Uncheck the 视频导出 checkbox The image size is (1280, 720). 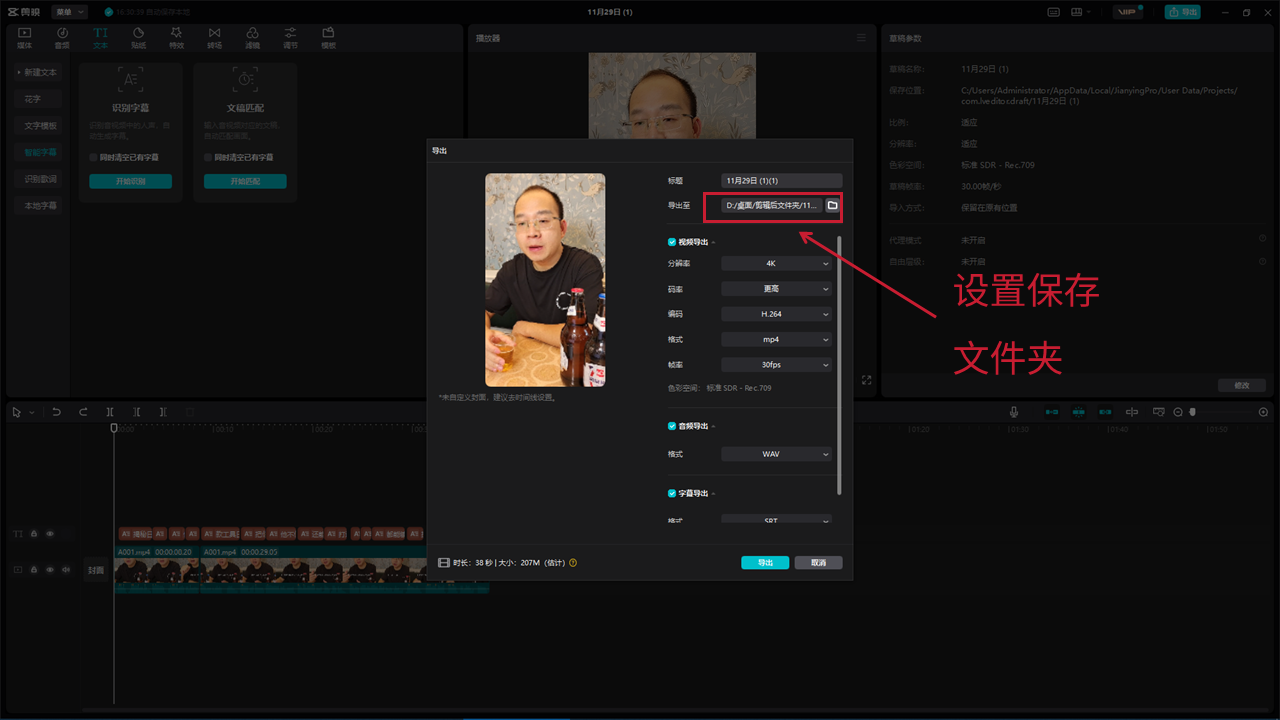(672, 242)
